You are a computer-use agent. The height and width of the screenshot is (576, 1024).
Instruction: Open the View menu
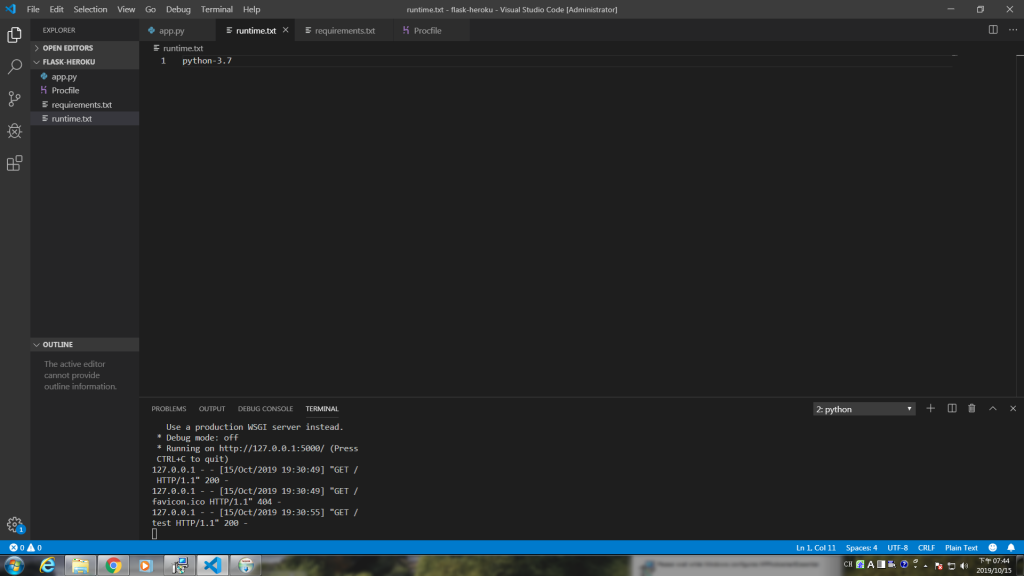[x=126, y=9]
